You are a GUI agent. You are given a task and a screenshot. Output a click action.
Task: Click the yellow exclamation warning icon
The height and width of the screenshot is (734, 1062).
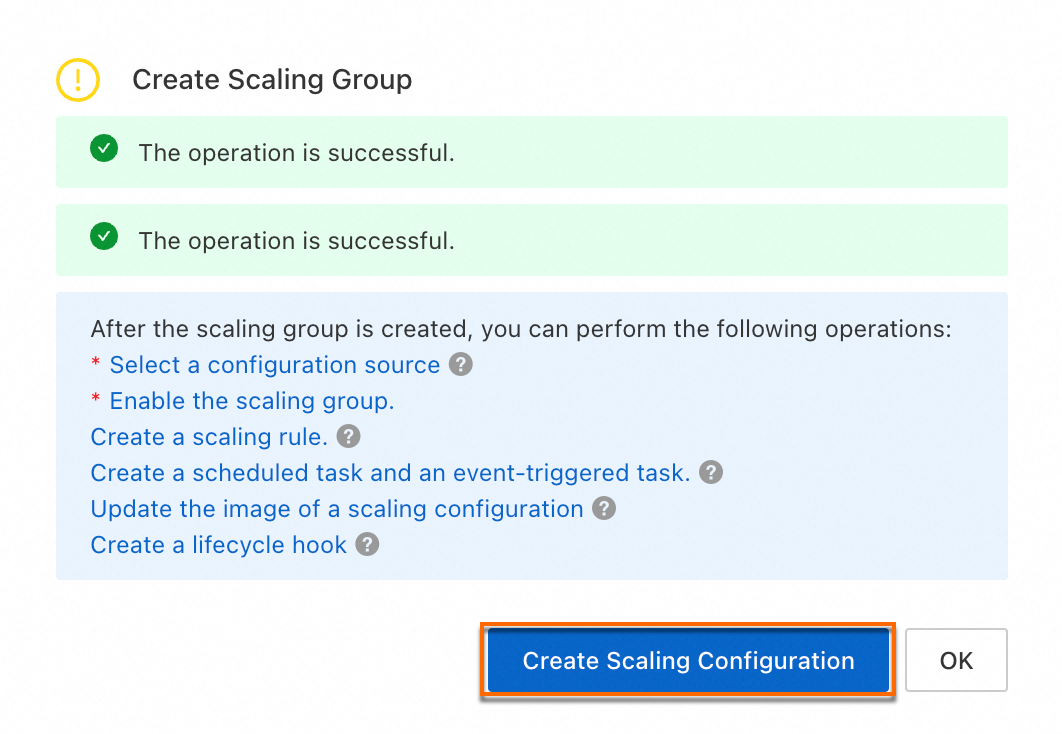[x=78, y=79]
